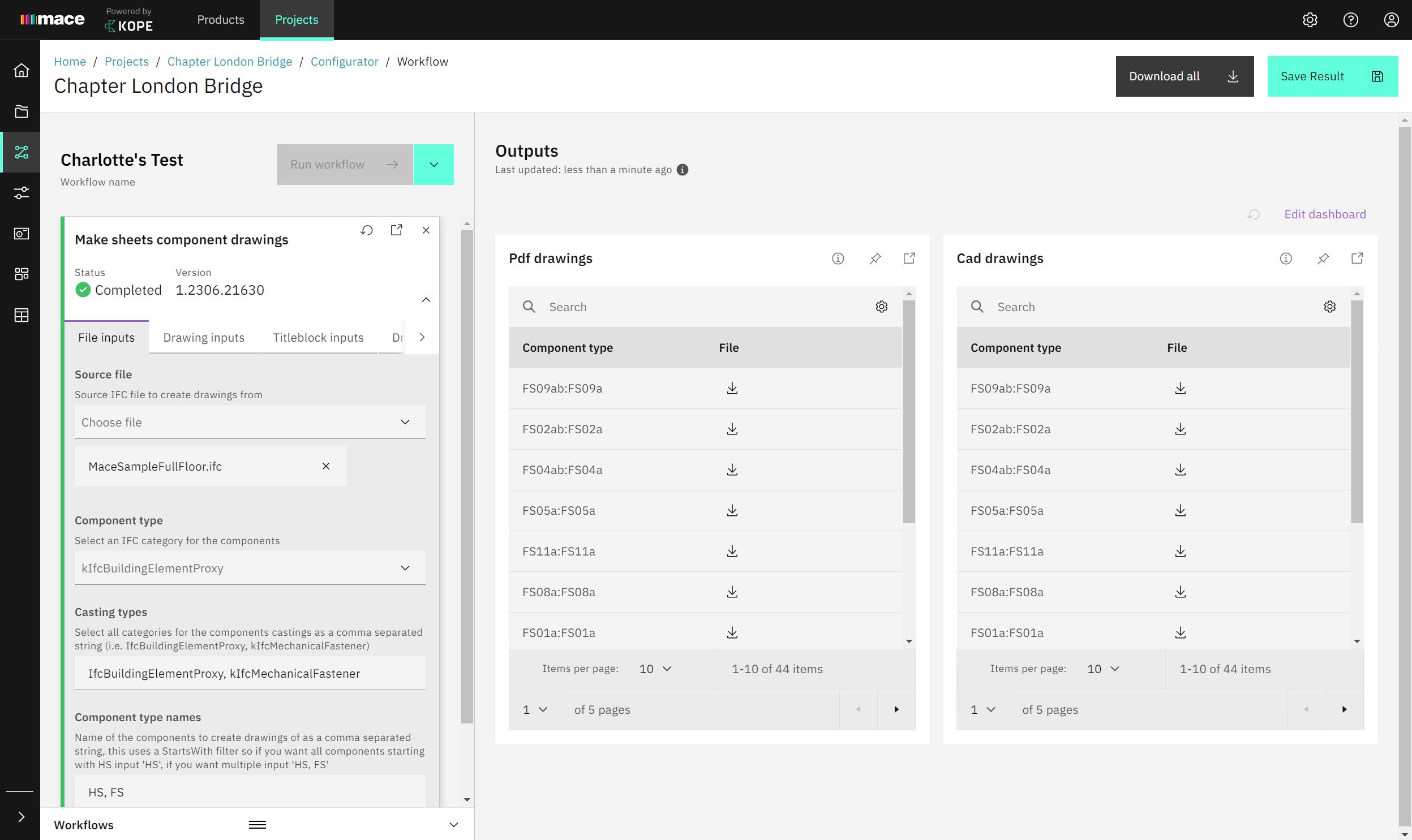Switch to the Drawing inputs tab
Screen dimensions: 1412x840
point(204,337)
